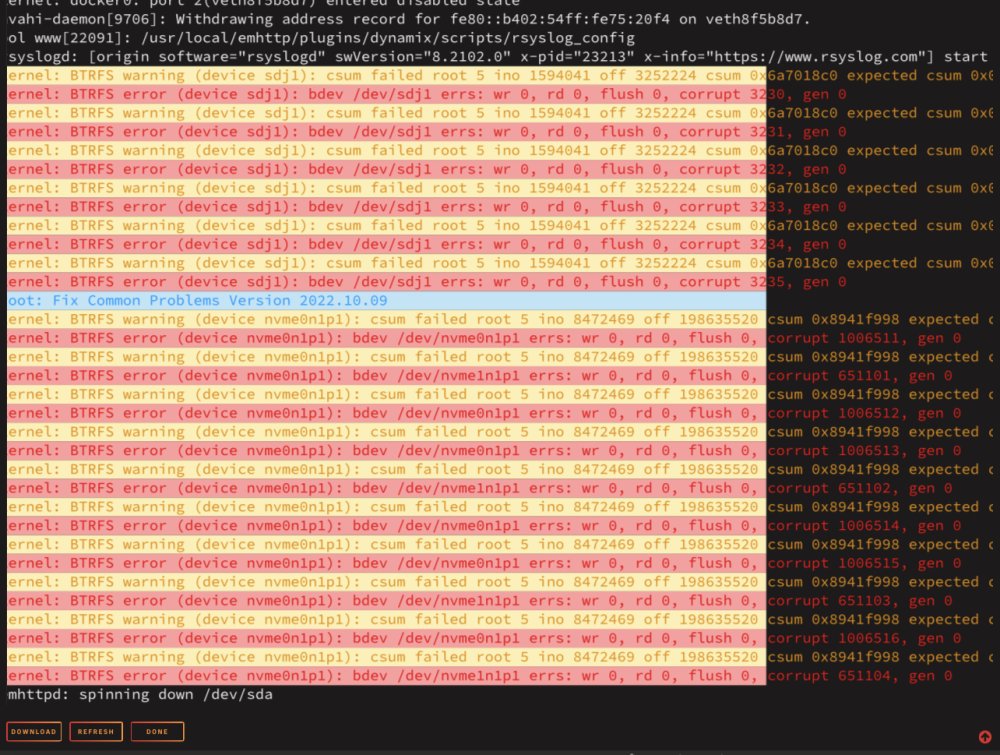Click the Download button
This screenshot has width=1000, height=755.
click(34, 731)
